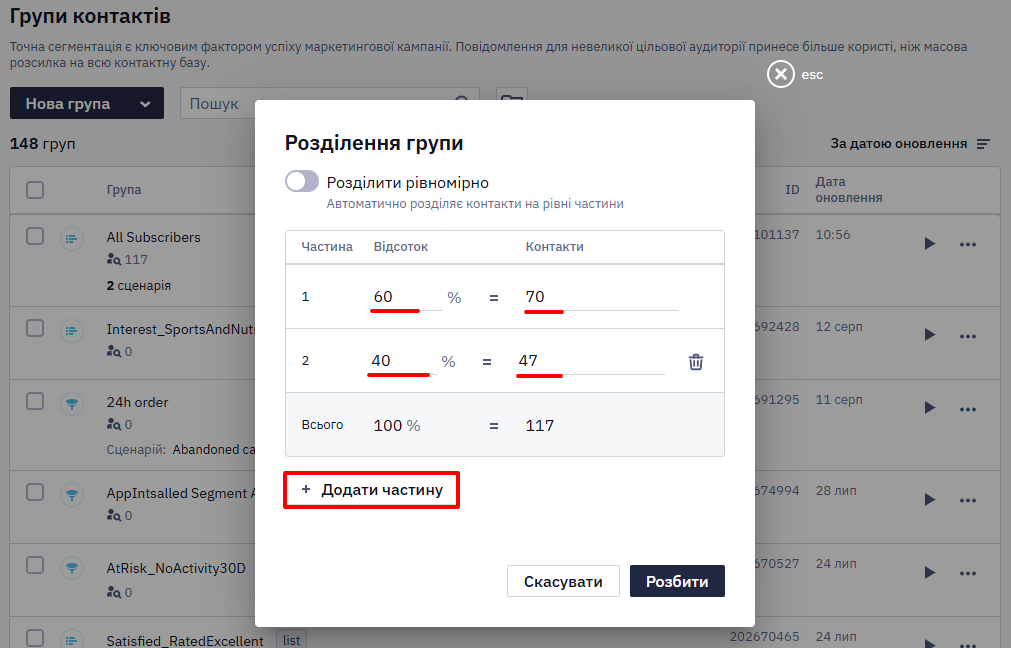Open the AtRisk_NoActivity30D group
Screen dimensions: 1011x648
point(176,568)
